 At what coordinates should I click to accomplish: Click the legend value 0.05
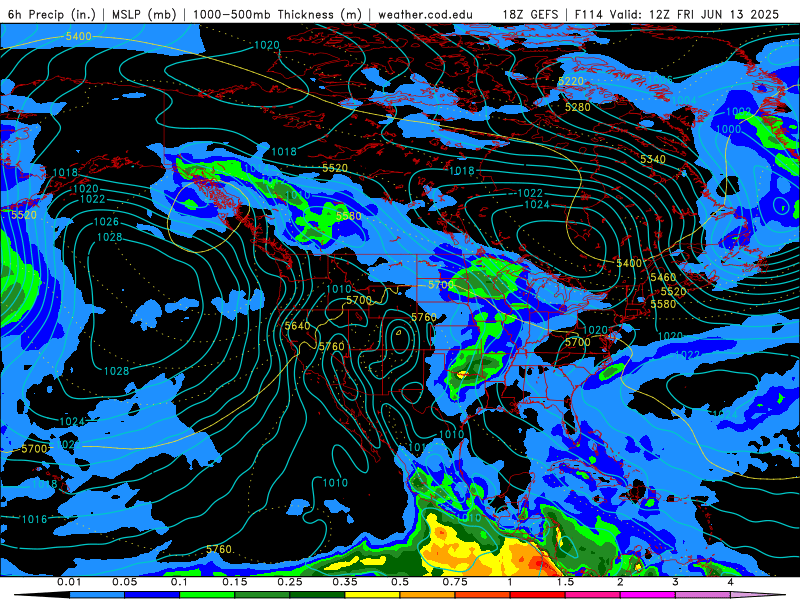click(124, 582)
